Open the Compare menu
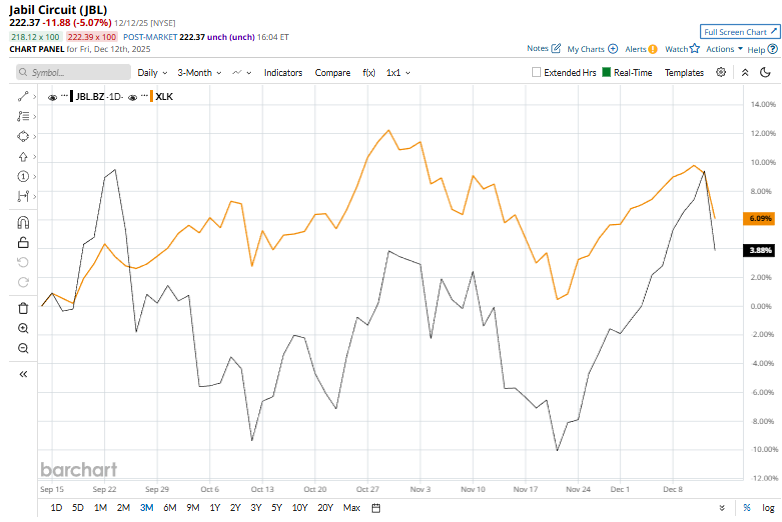782x522 pixels. coord(333,73)
